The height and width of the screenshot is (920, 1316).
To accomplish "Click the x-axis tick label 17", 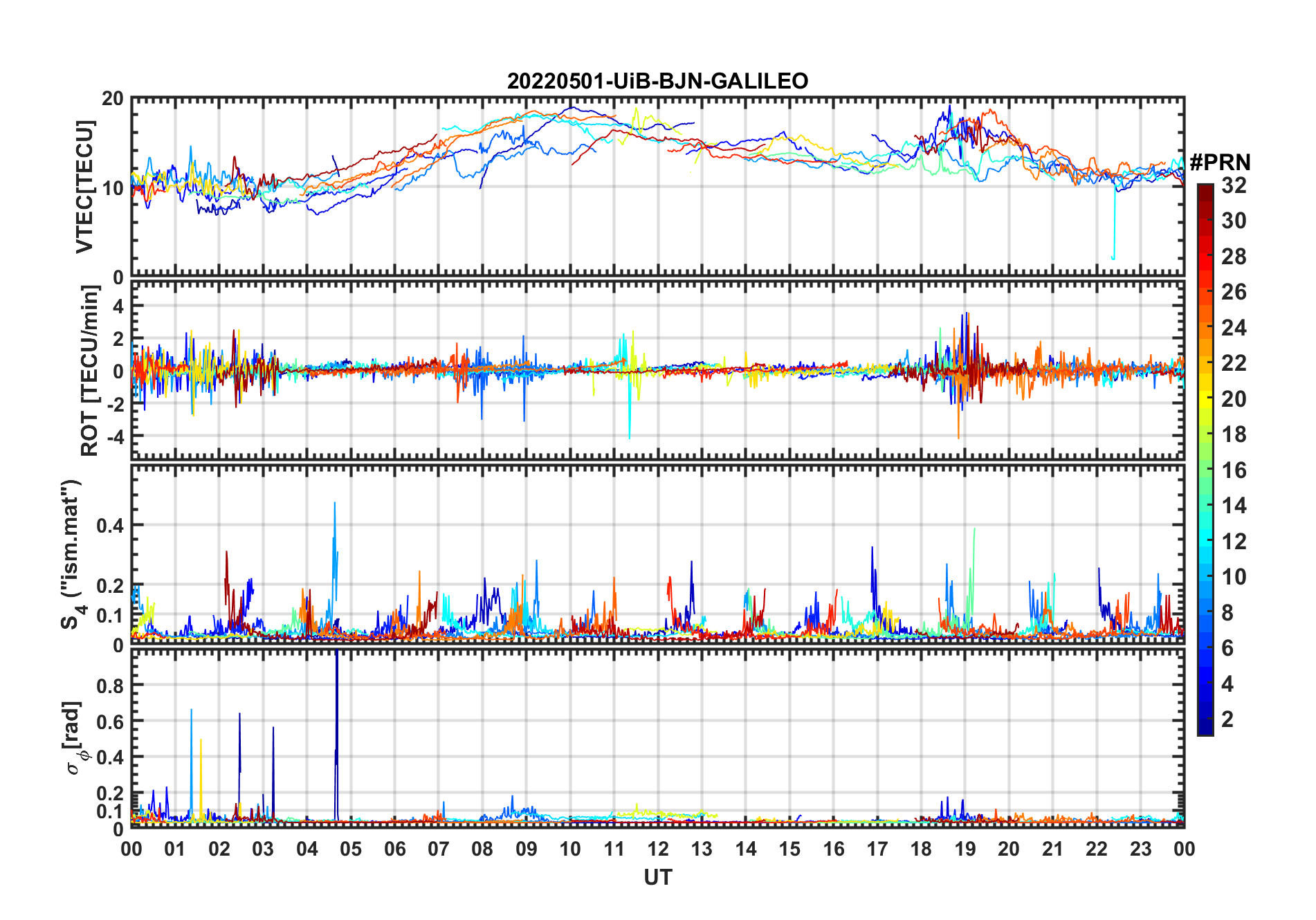I will pyautogui.click(x=877, y=849).
